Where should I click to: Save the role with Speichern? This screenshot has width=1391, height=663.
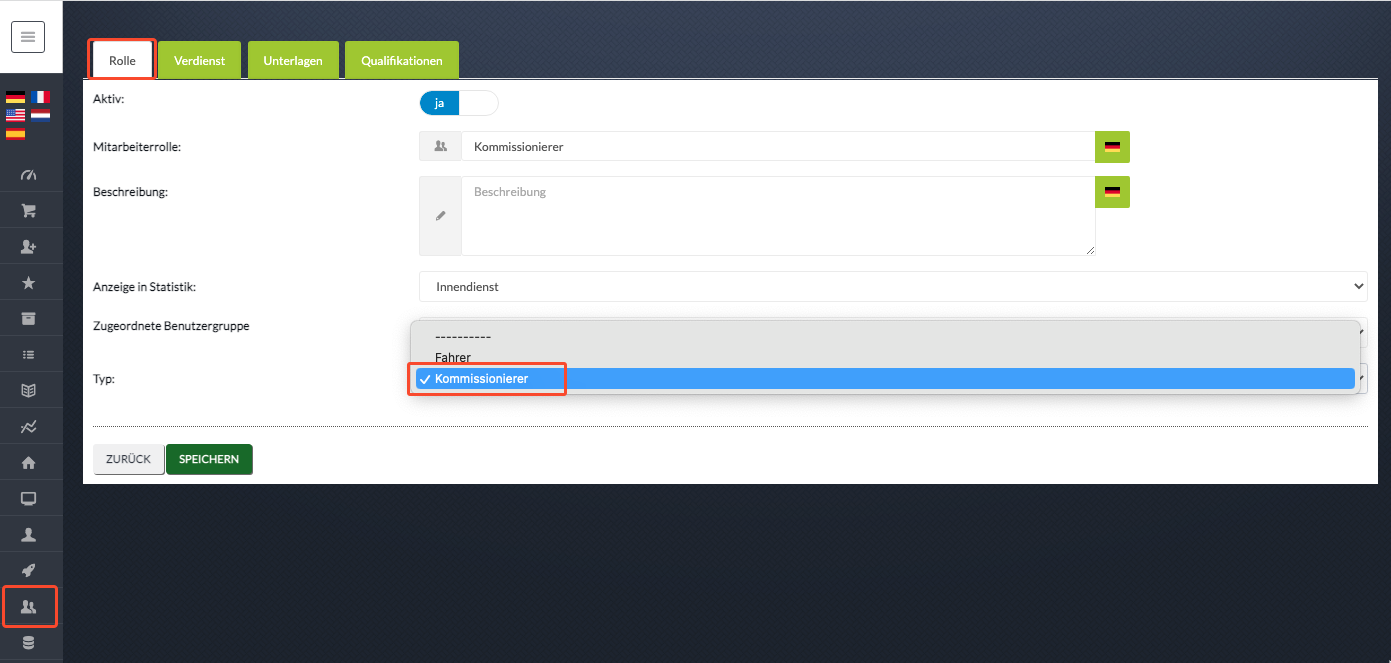point(209,459)
